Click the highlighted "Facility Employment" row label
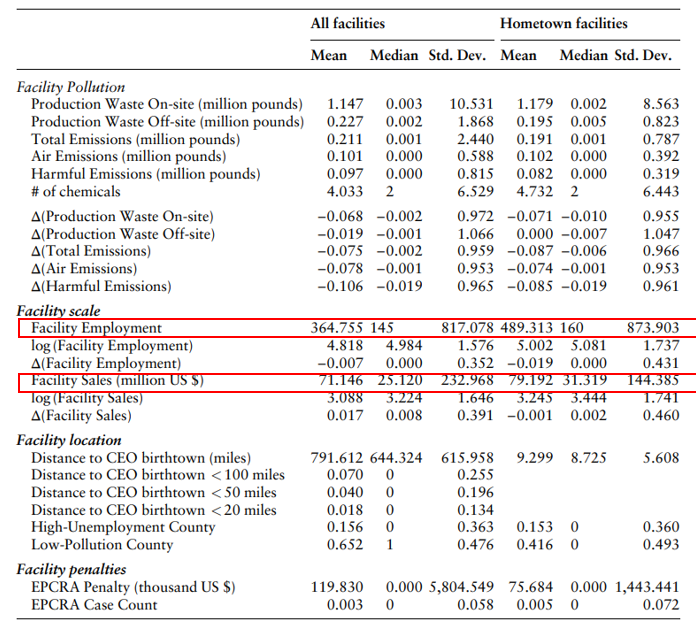The width and height of the screenshot is (696, 623). [96, 328]
